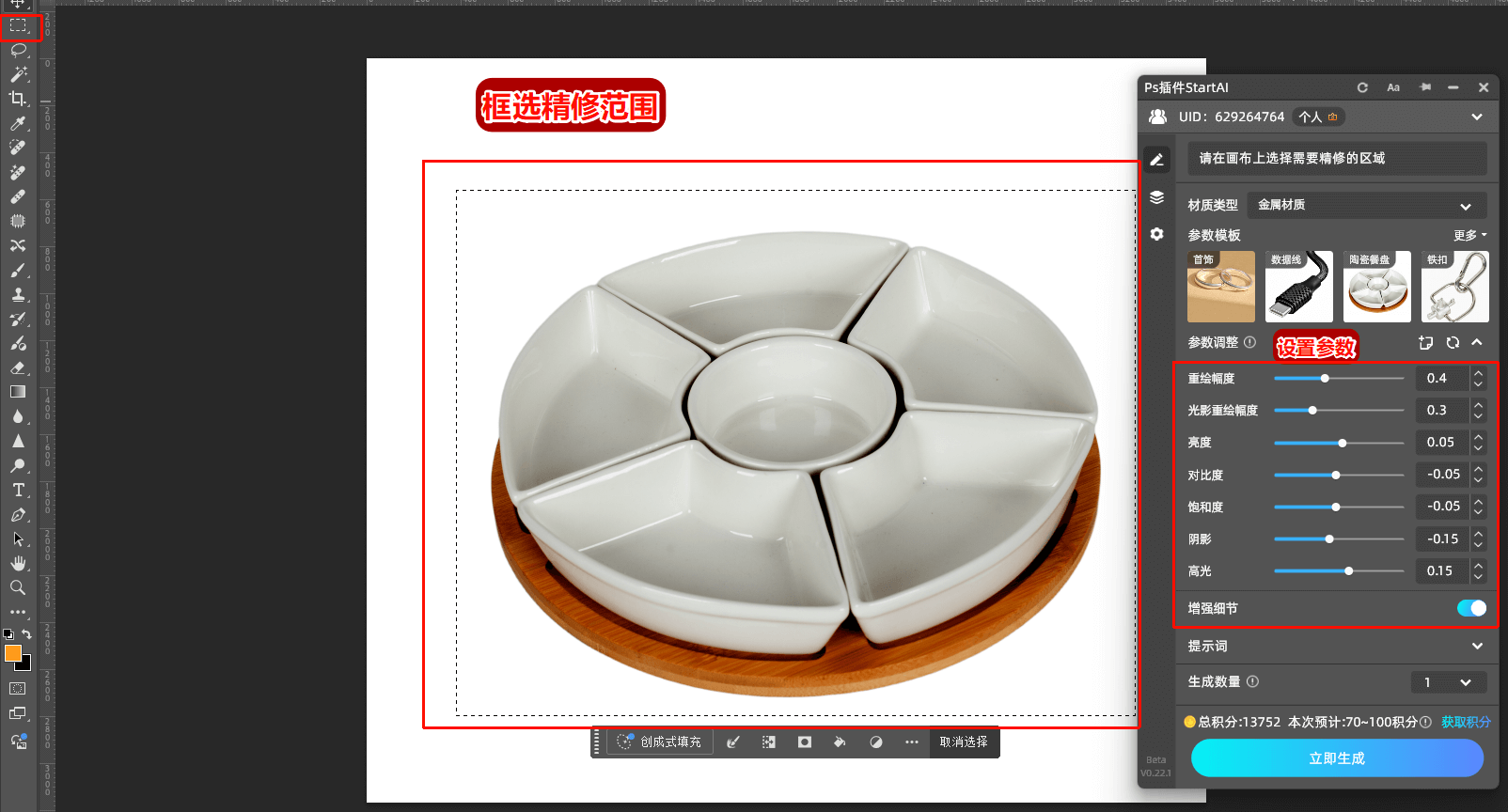Open the StartAI settings gear
This screenshot has height=812, width=1508.
(x=1156, y=234)
